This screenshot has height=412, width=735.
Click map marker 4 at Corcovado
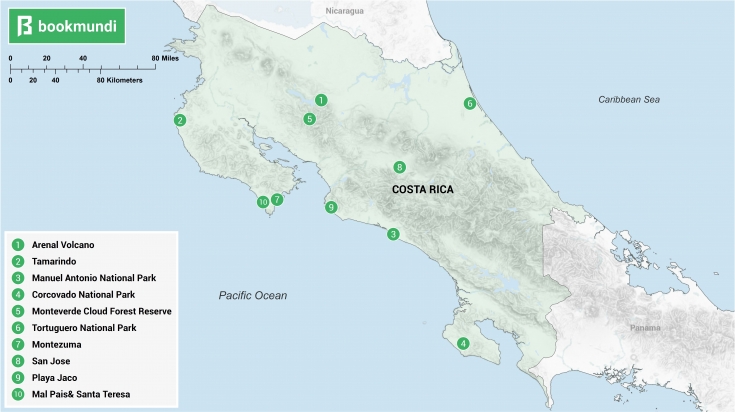coord(463,344)
